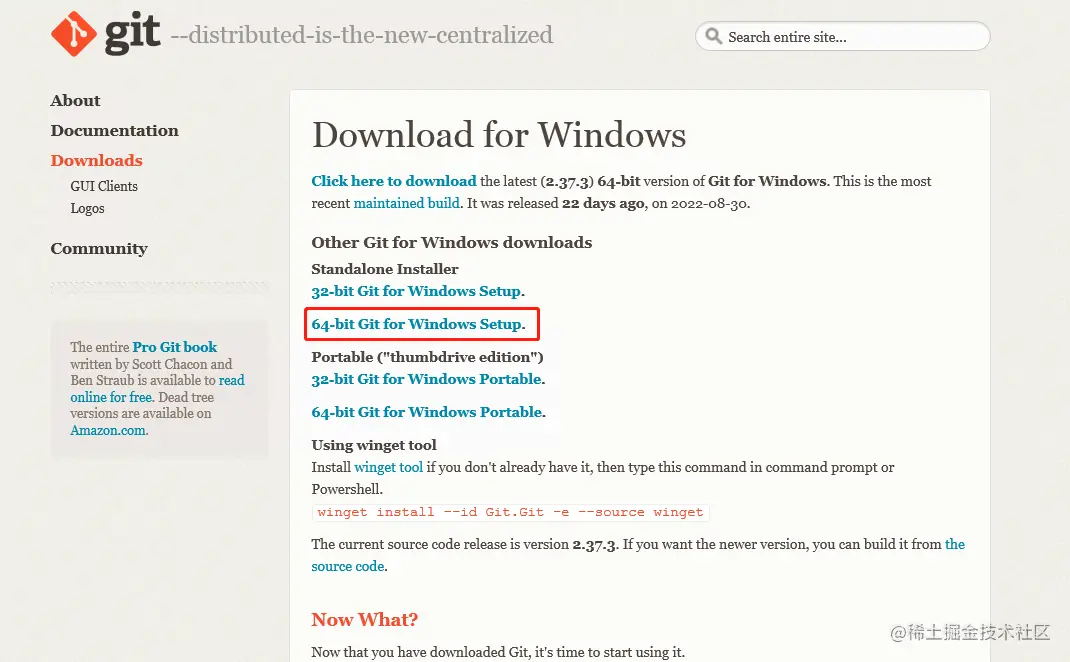Open the About section
The height and width of the screenshot is (662, 1070).
[75, 100]
